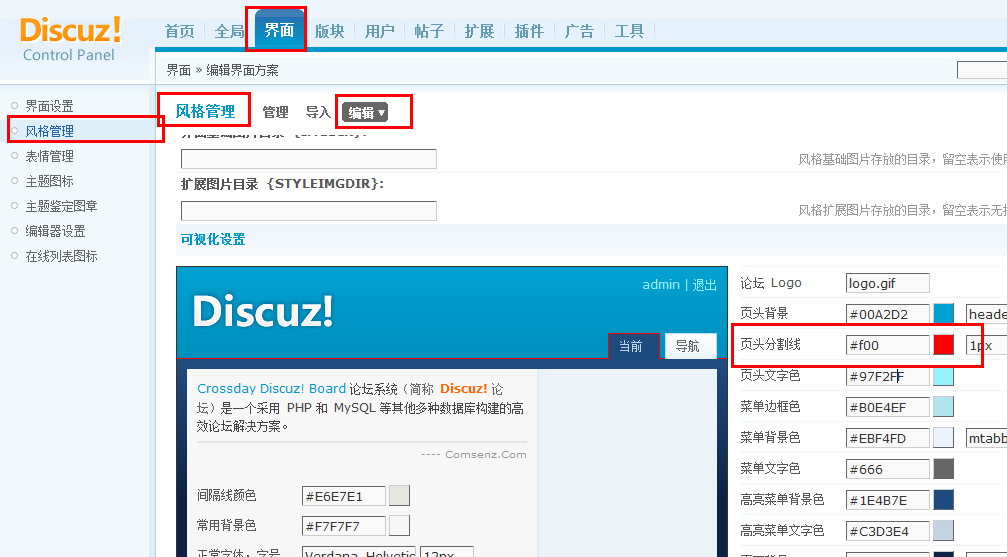Image resolution: width=1007 pixels, height=557 pixels.
Task: Select 风格管理 in the sidebar
Action: click(49, 131)
